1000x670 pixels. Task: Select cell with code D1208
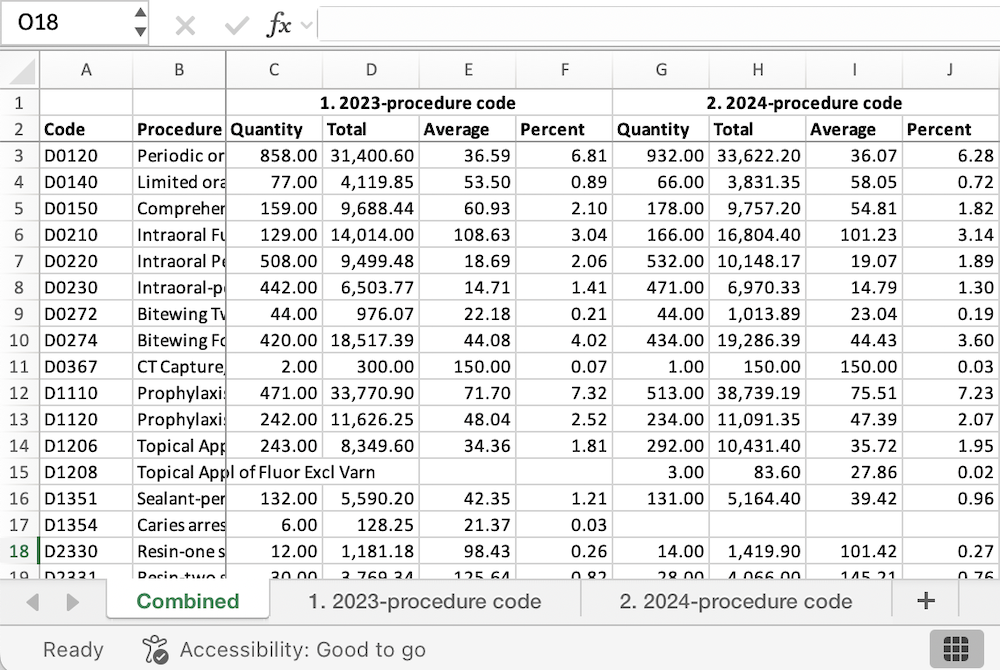[x=86, y=472]
